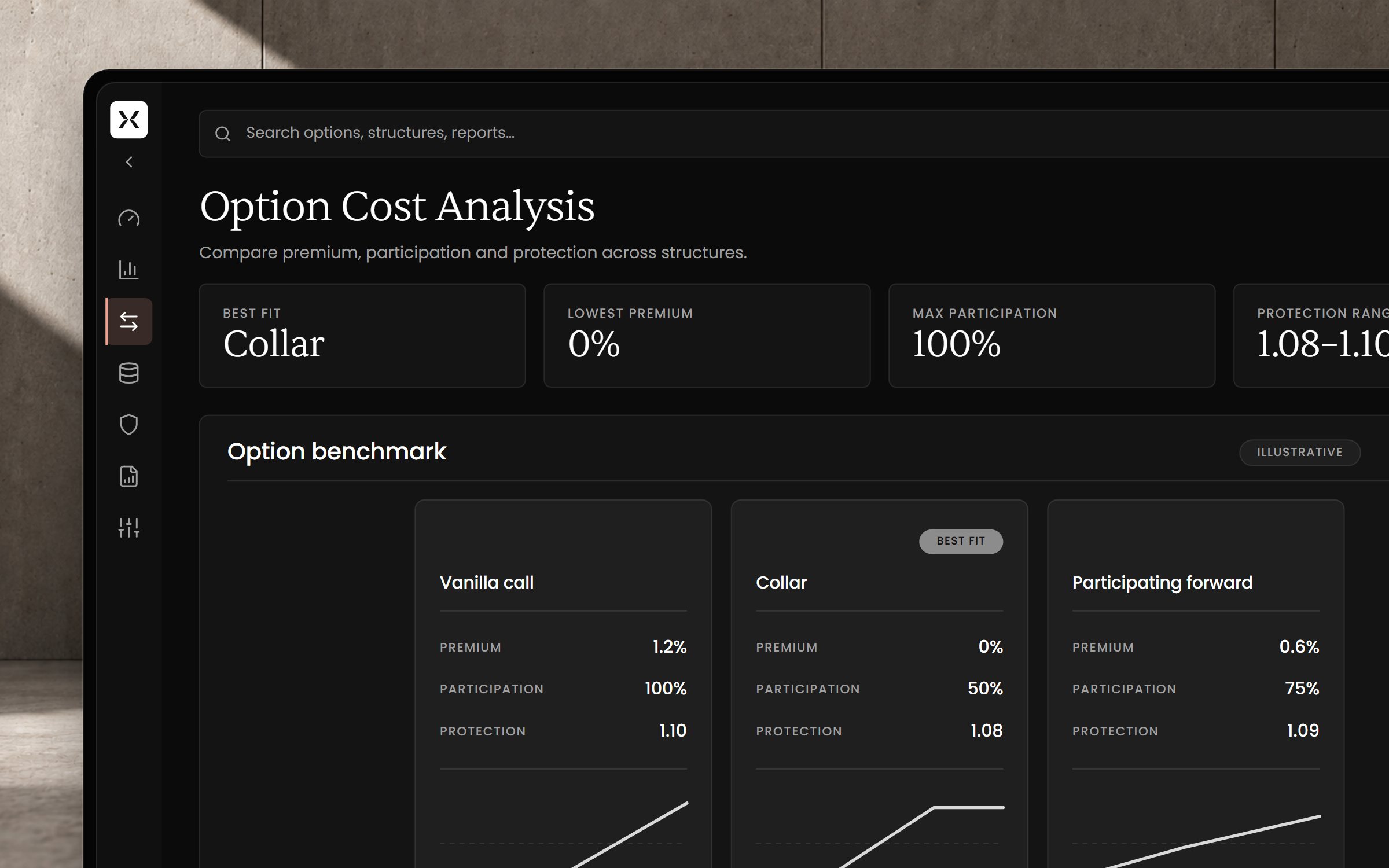Focus the Search options, structures, reports field
The height and width of the screenshot is (868, 1389).
793,134
